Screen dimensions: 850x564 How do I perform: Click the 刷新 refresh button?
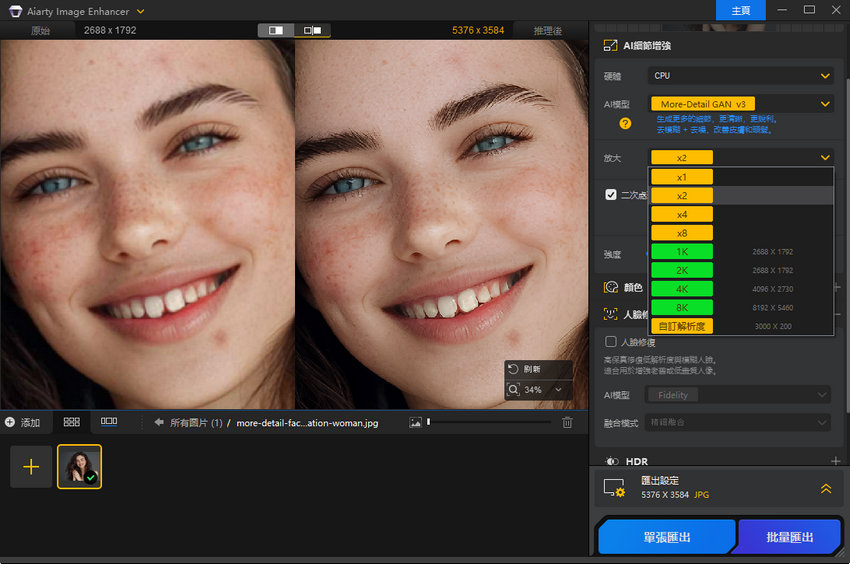pos(538,369)
